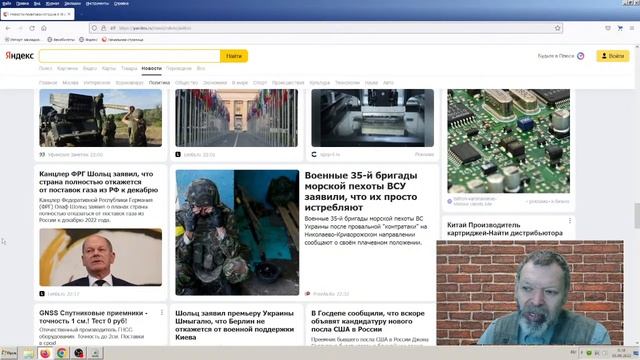The height and width of the screenshot is (360, 640).
Task: Open the Авто news category
Action: [388, 82]
